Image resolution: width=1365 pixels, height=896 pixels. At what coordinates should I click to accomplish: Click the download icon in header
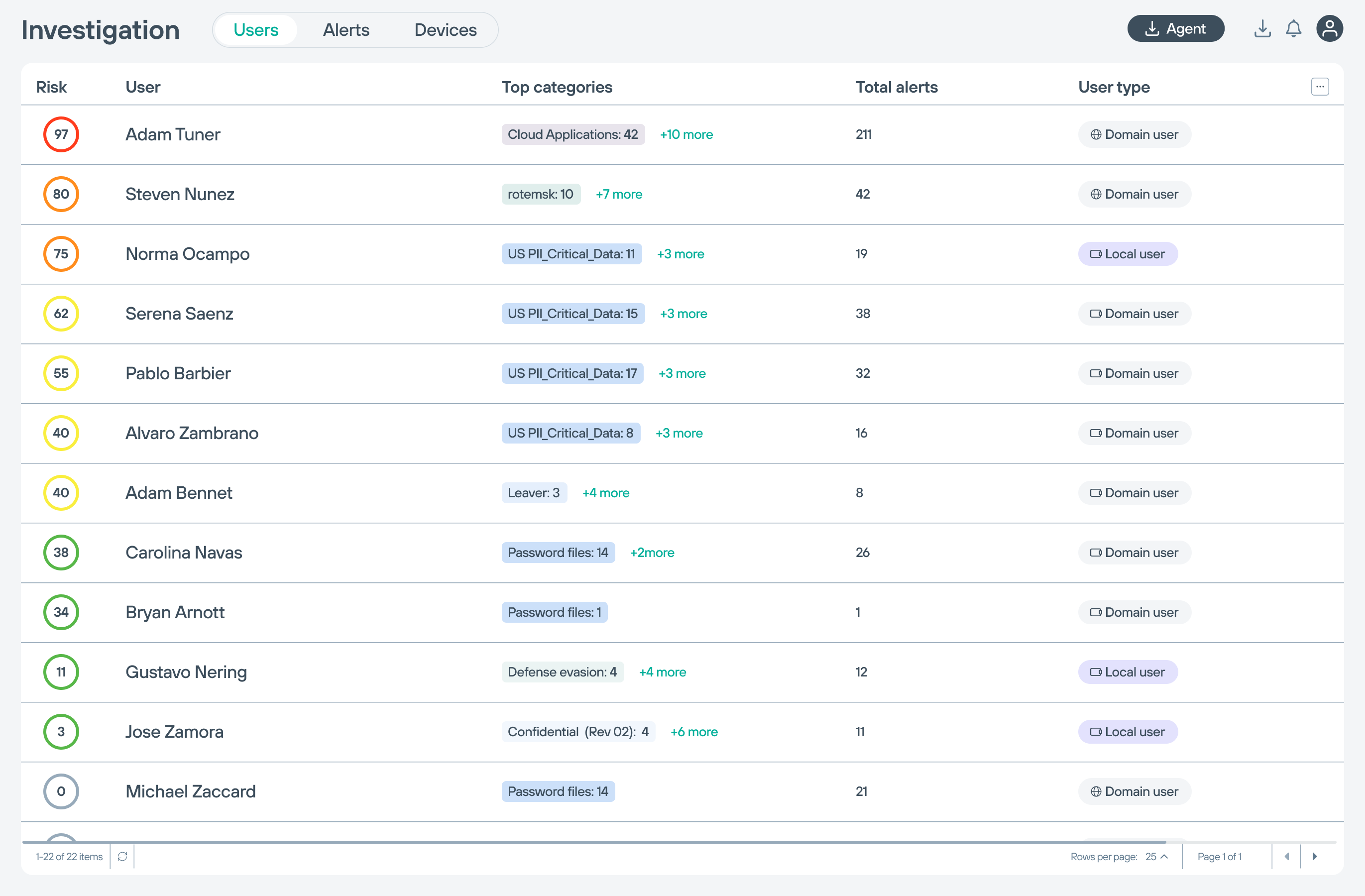[x=1262, y=29]
